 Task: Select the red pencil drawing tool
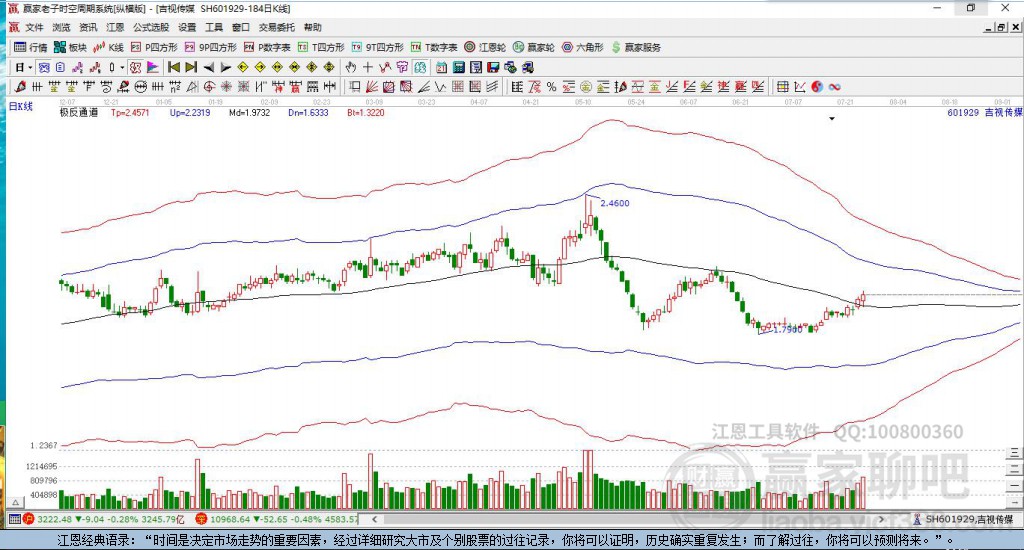pos(20,86)
